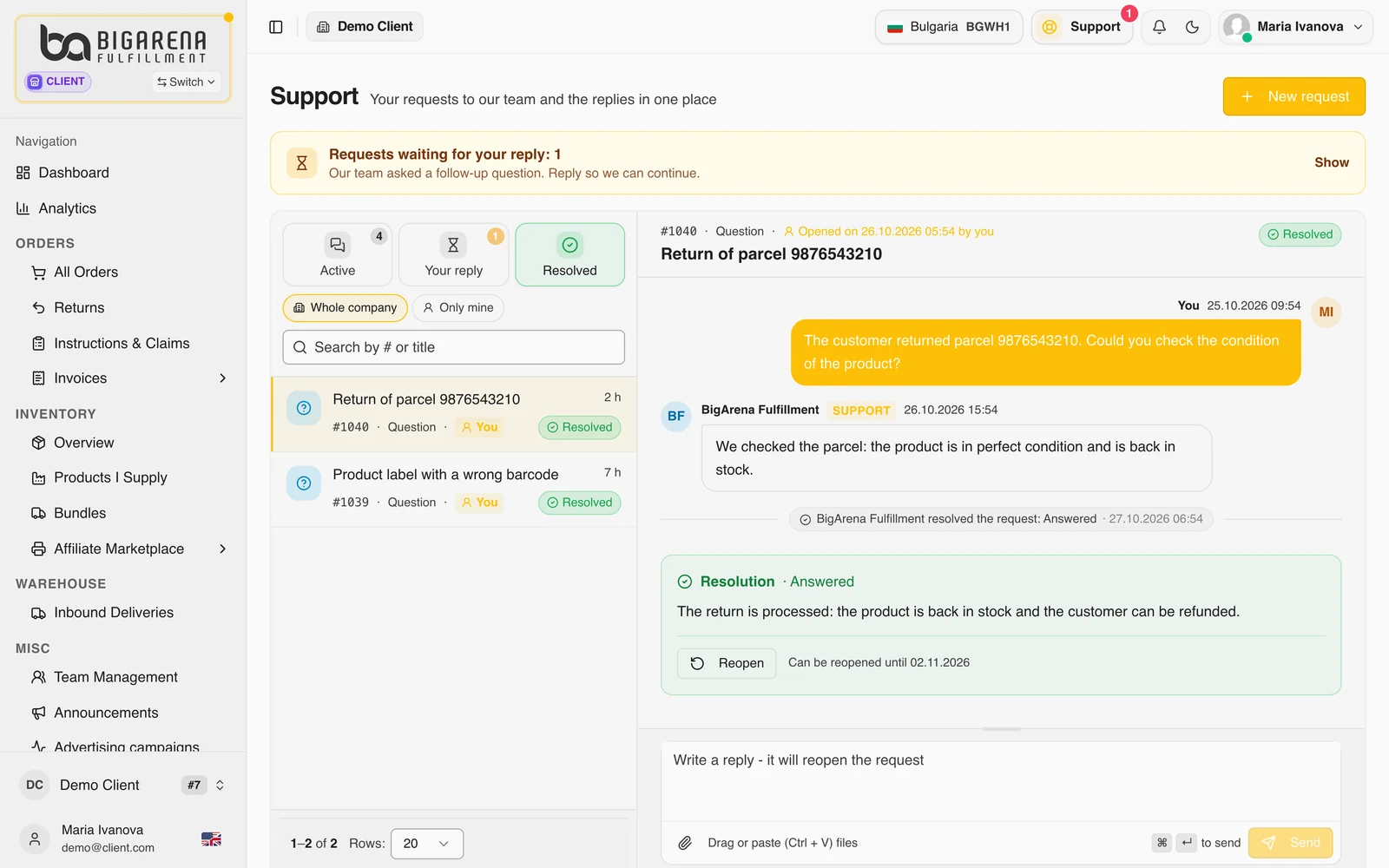The width and height of the screenshot is (1389, 868).
Task: Switch to the Resolved tab
Action: [x=569, y=255]
